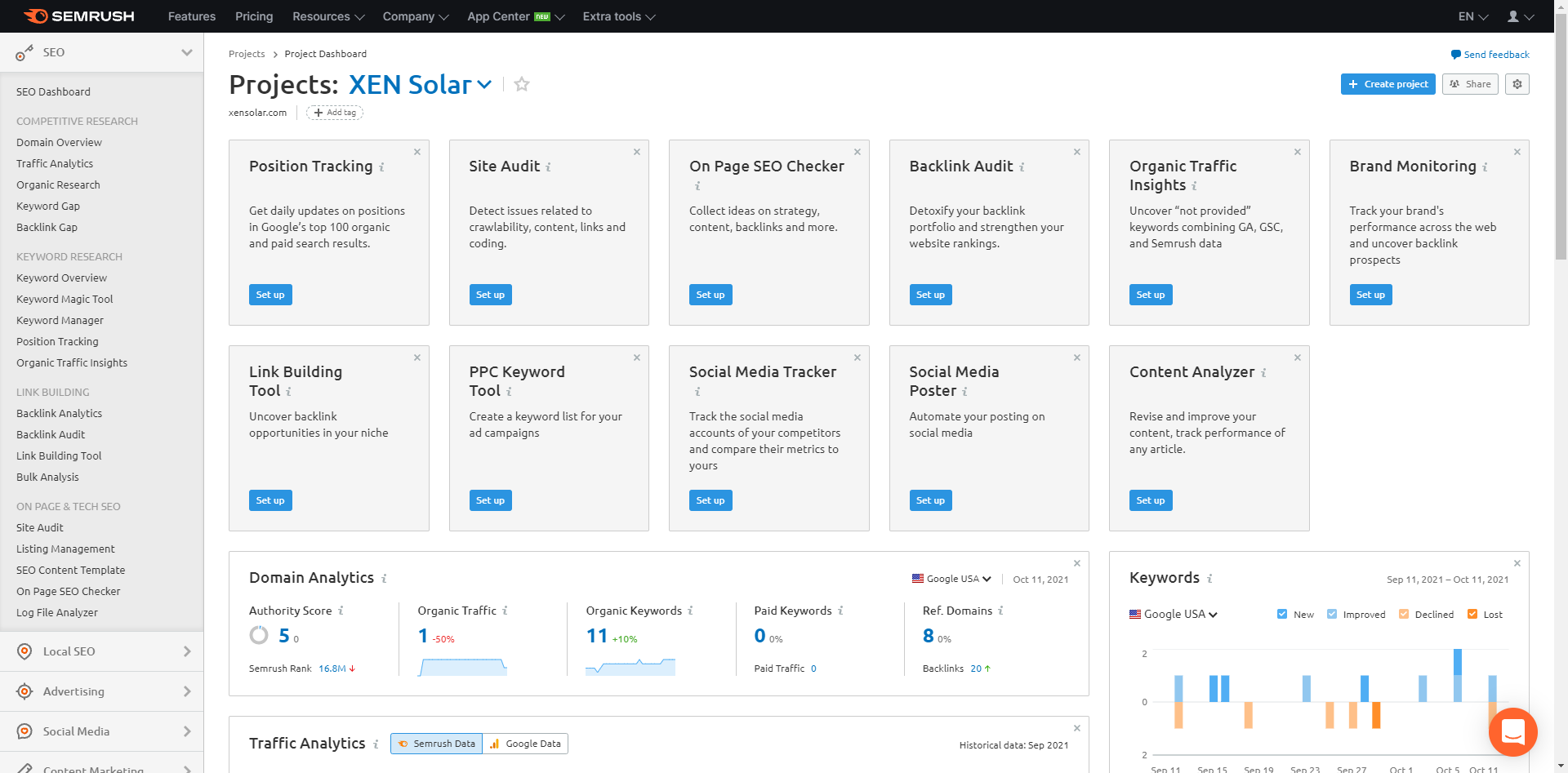Add a tag to the project
1568x773 pixels.
point(335,113)
